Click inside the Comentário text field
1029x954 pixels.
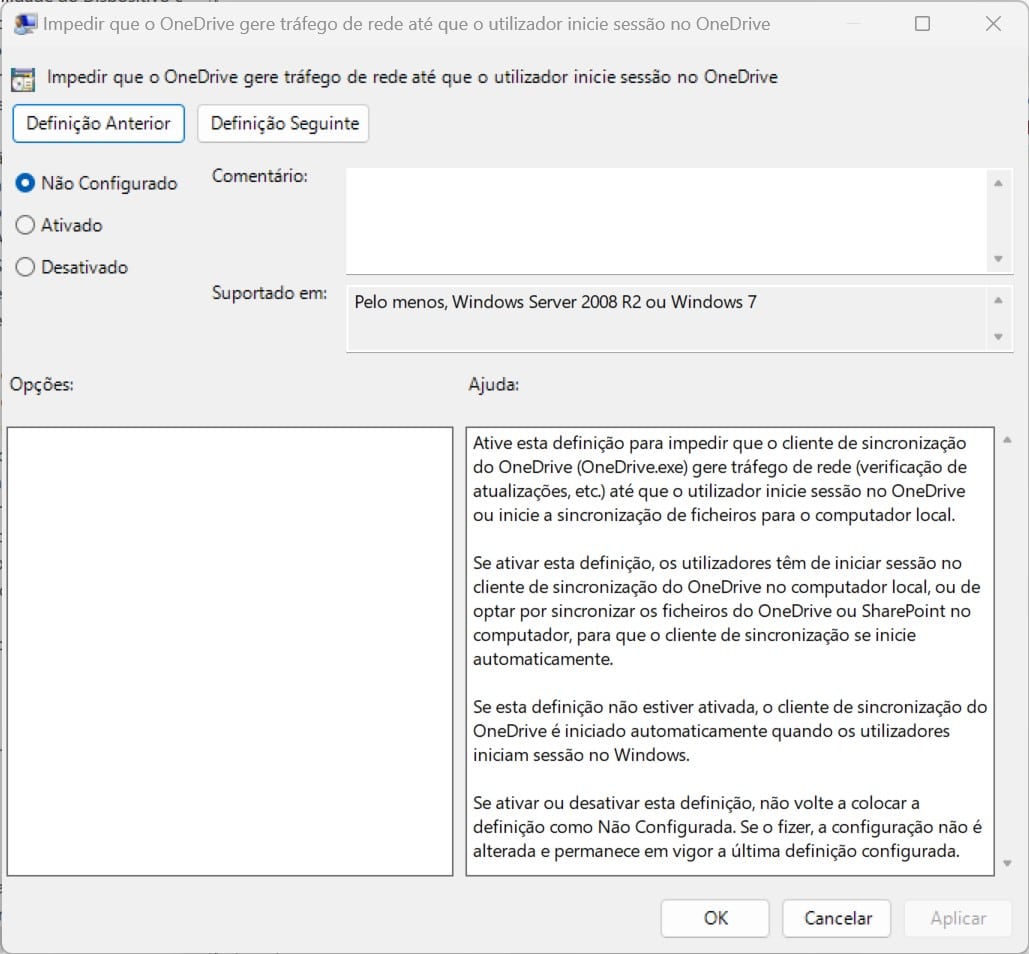[665, 220]
